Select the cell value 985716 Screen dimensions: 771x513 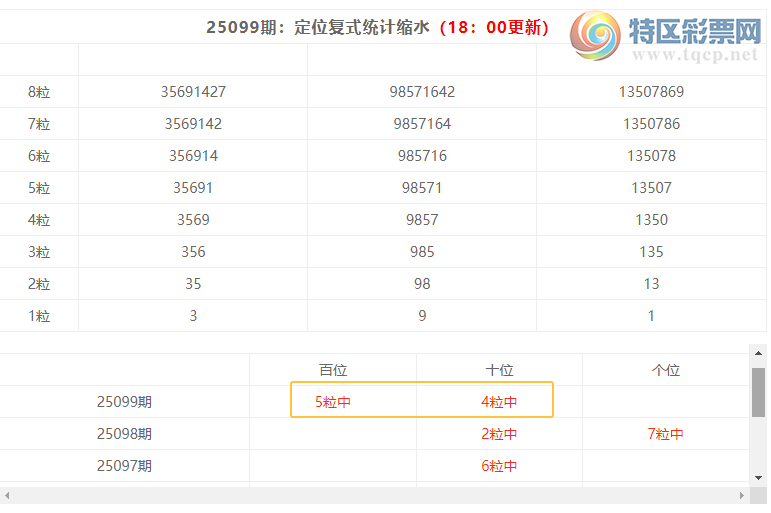point(422,156)
